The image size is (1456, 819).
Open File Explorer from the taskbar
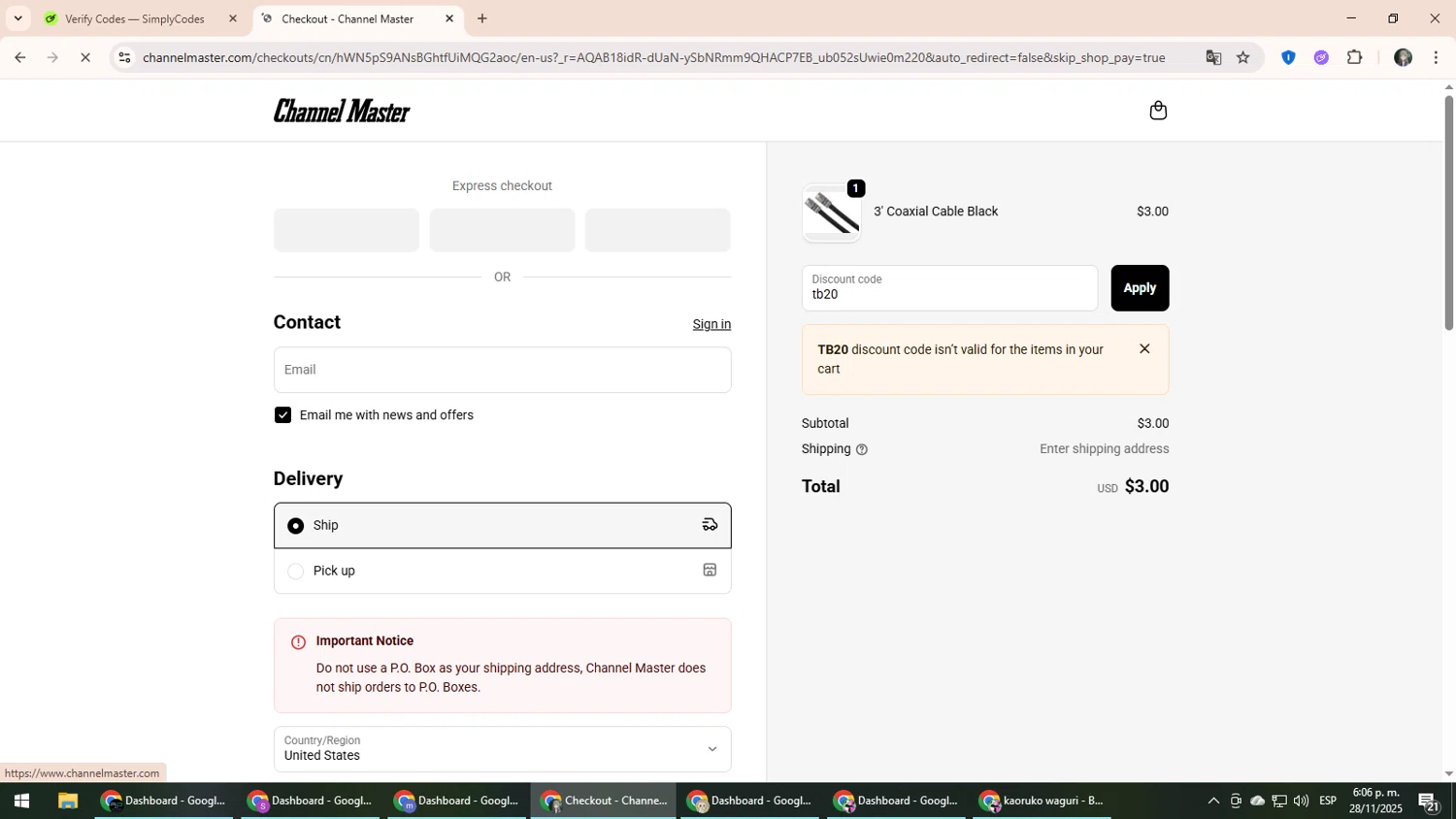[67, 801]
